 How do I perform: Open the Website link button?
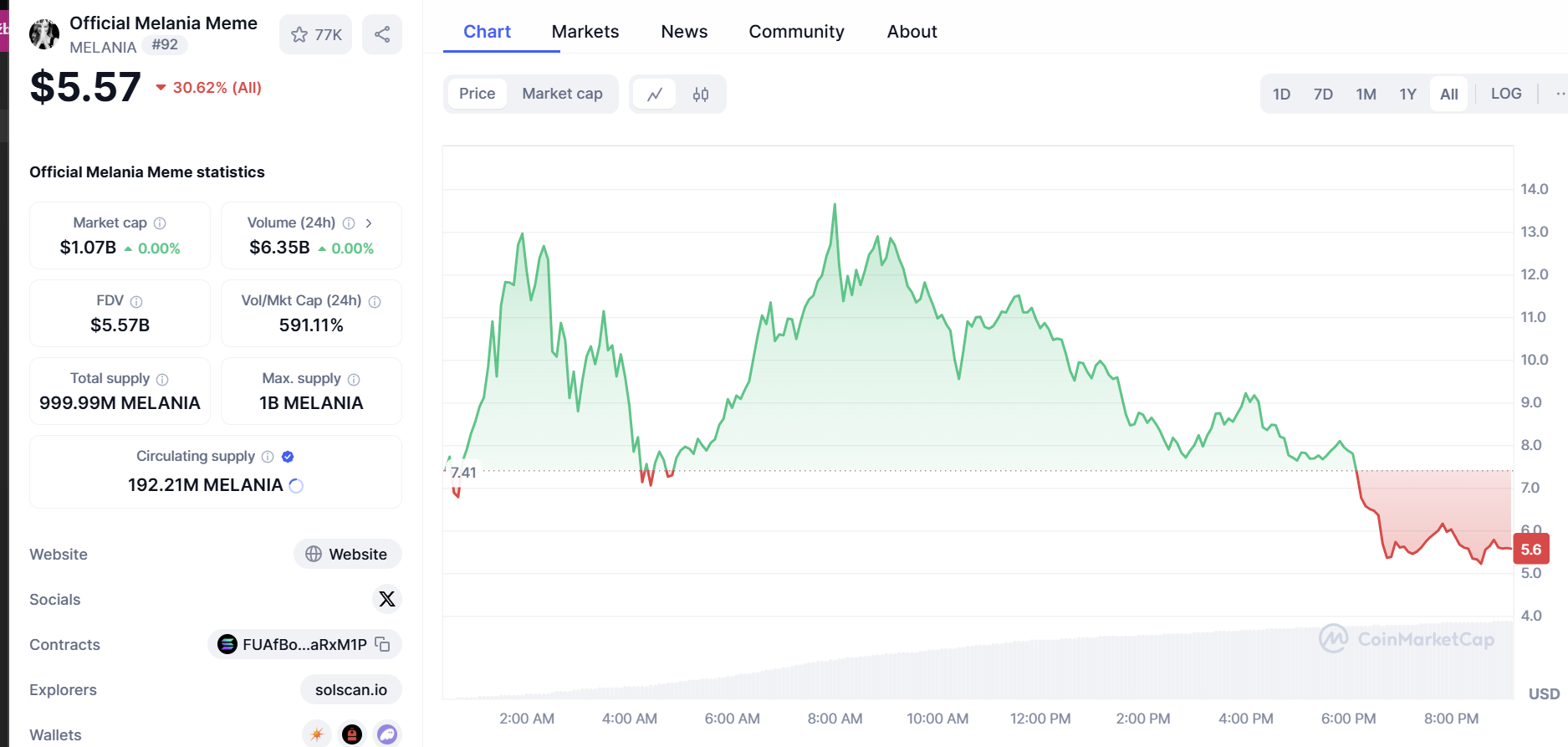(x=347, y=554)
